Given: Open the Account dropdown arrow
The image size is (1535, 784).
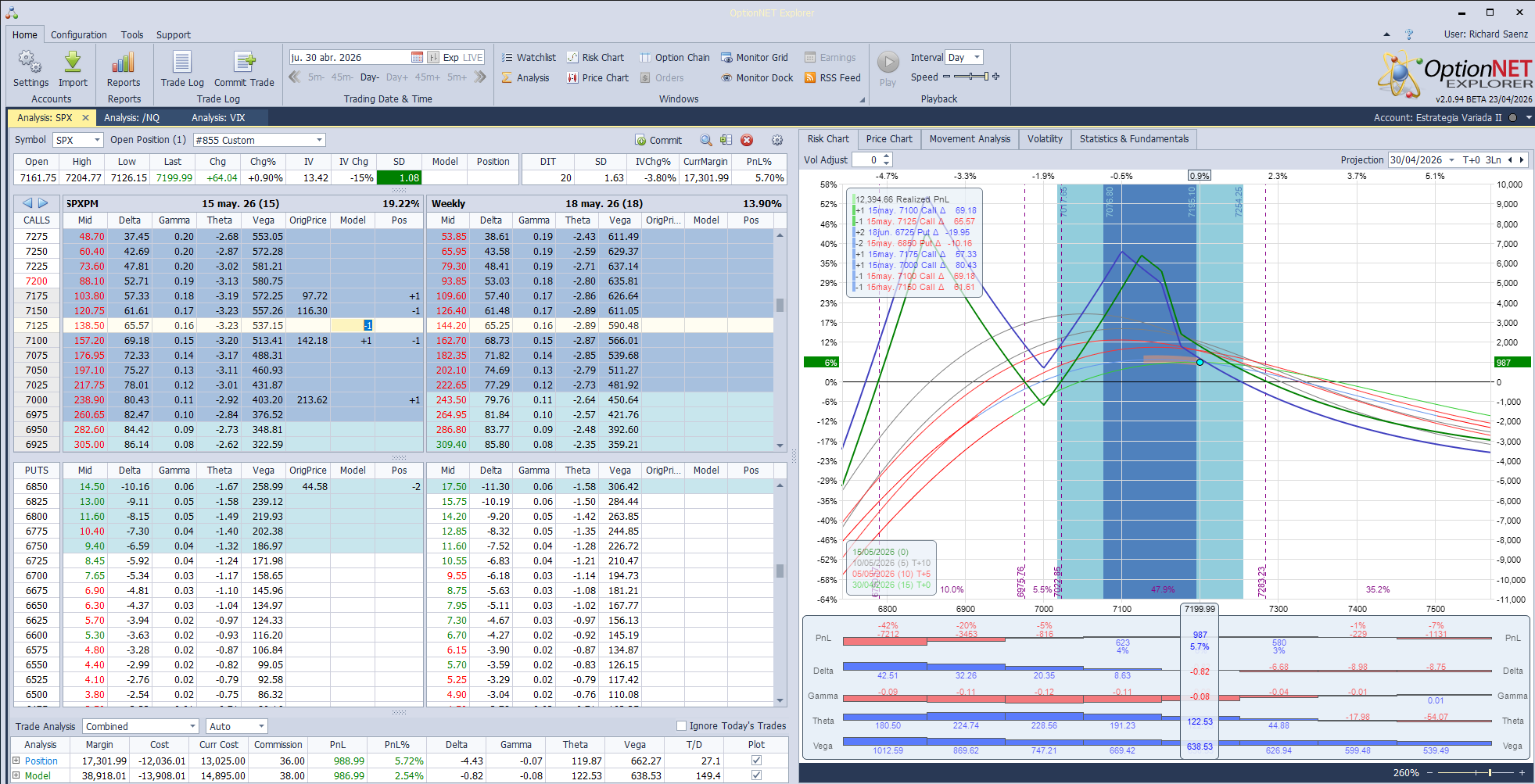Looking at the screenshot, I should 1528,117.
